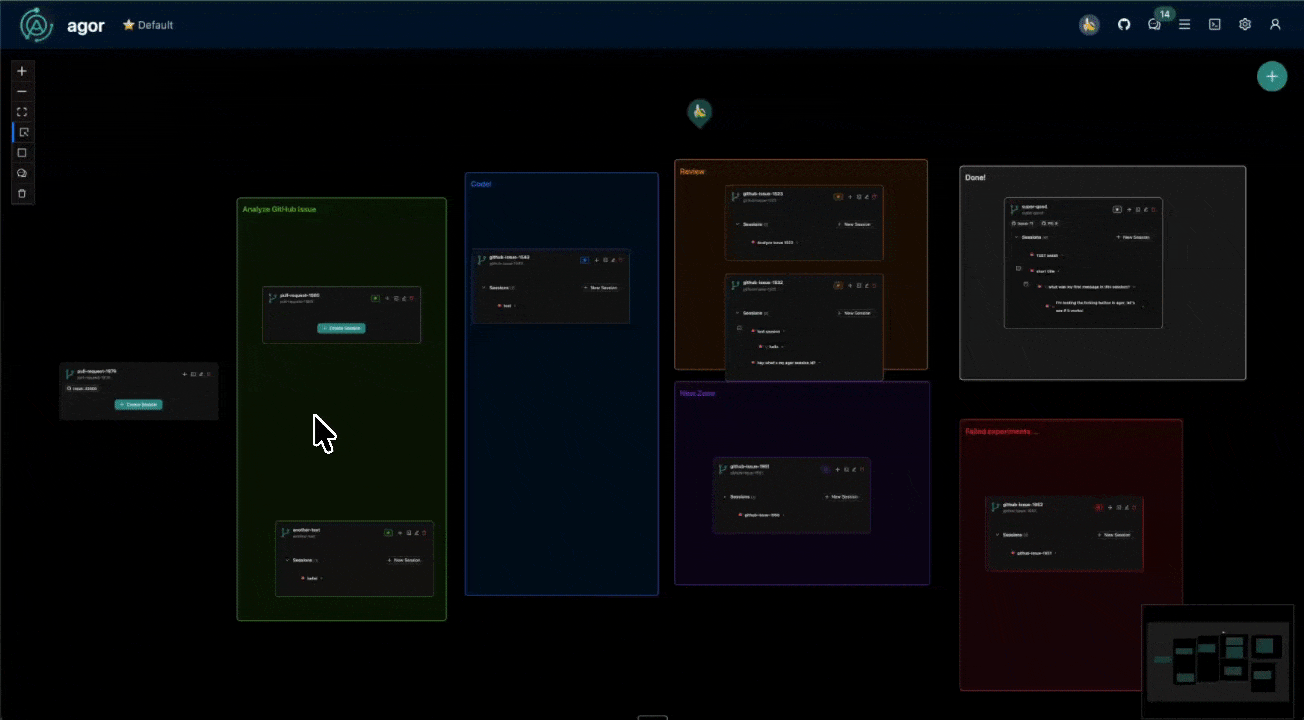Open the settings gear in top bar
Screen dimensions: 1304x720
(x=1245, y=25)
